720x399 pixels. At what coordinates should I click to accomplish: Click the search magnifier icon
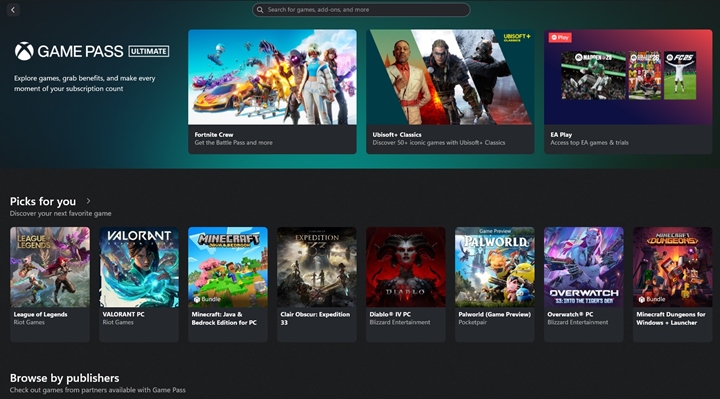pos(260,10)
